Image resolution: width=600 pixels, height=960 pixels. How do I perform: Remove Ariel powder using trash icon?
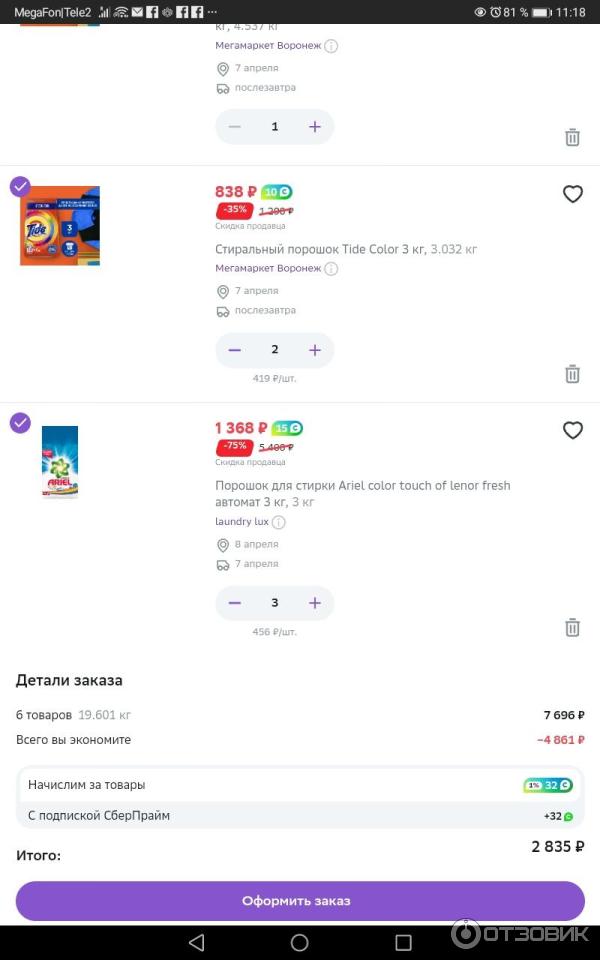click(x=572, y=628)
